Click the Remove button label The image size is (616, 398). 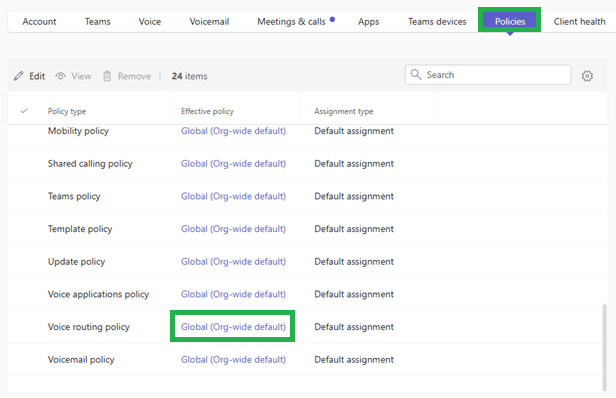[x=134, y=76]
